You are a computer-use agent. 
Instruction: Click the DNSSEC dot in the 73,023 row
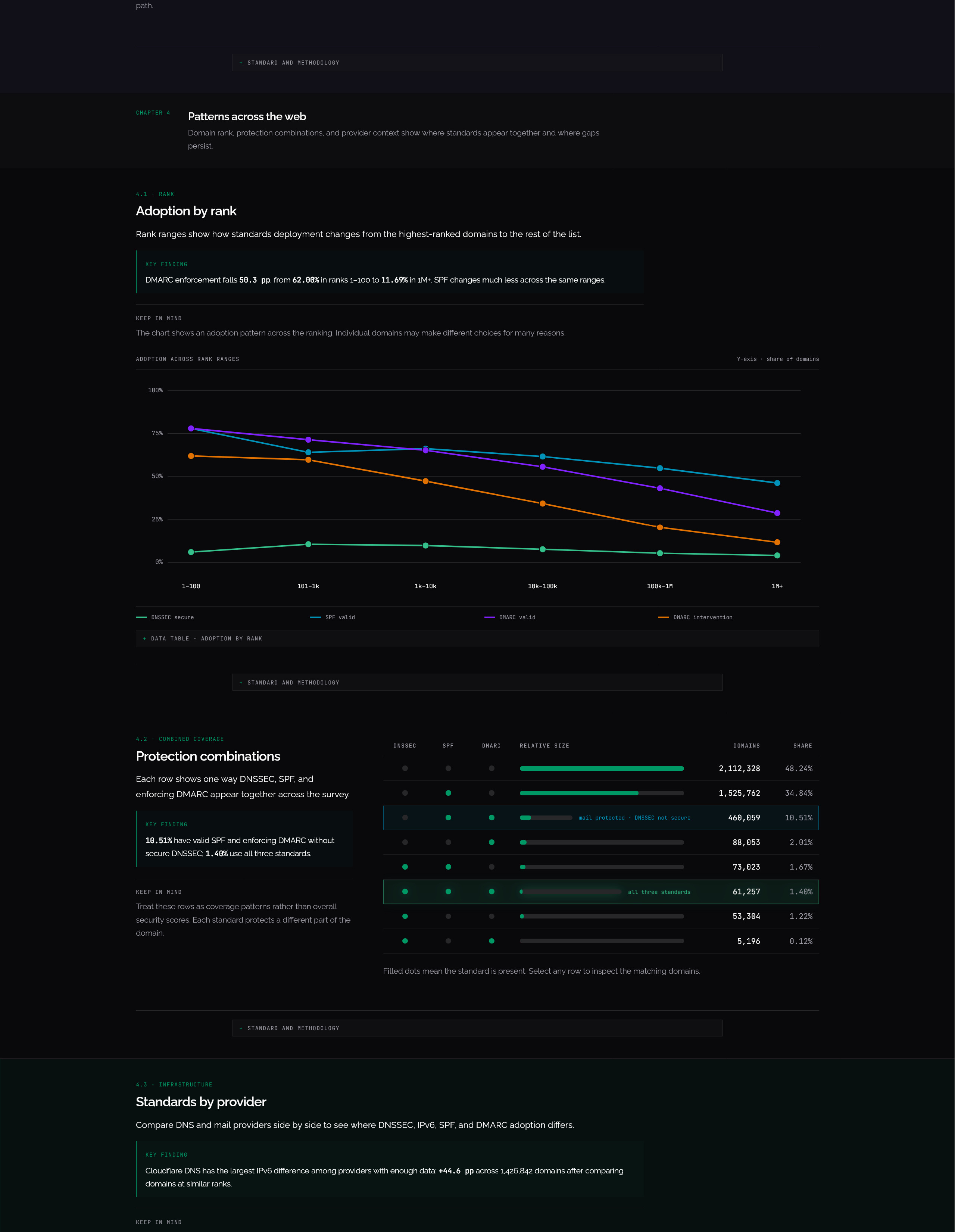tap(405, 867)
